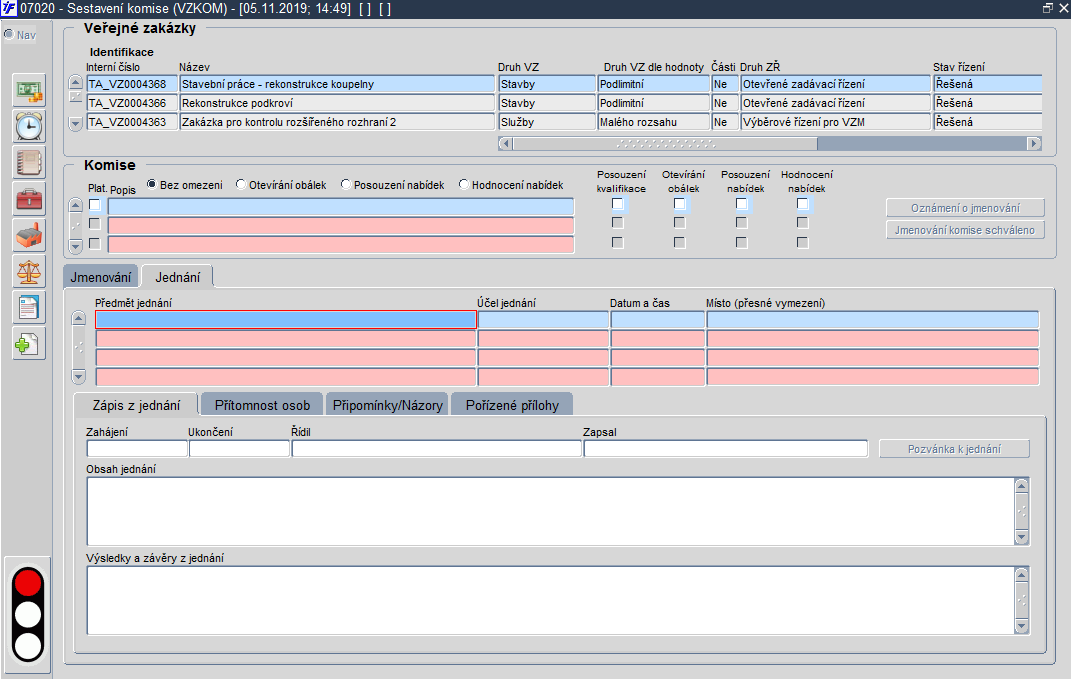This screenshot has width=1071, height=679.
Task: Click the Řídil input field
Action: (x=436, y=449)
